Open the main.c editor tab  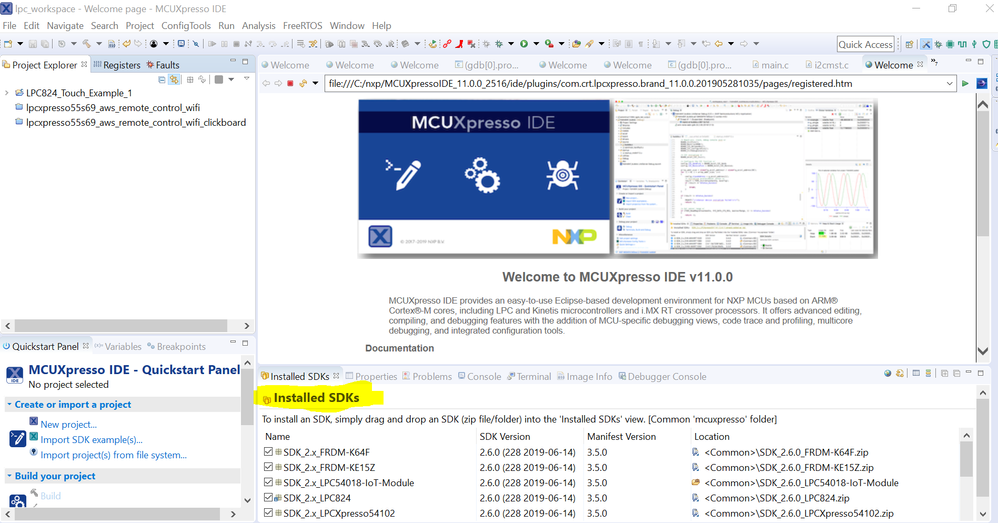[x=770, y=65]
